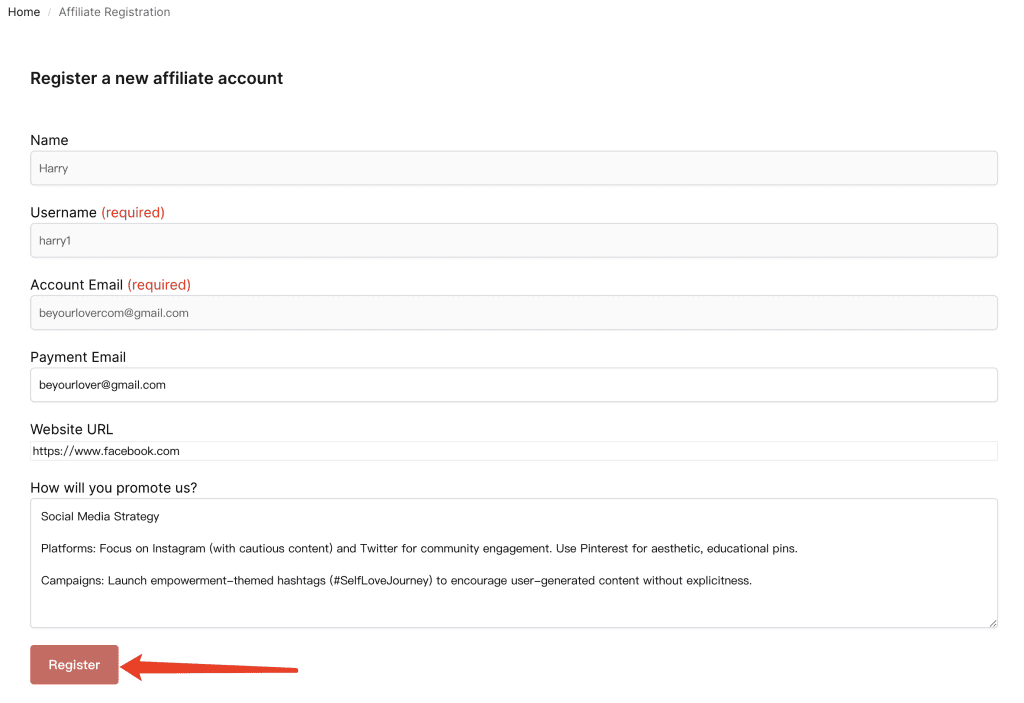Viewport: 1024px width, 703px height.
Task: Focus the Name field containing Harry
Action: 513,168
